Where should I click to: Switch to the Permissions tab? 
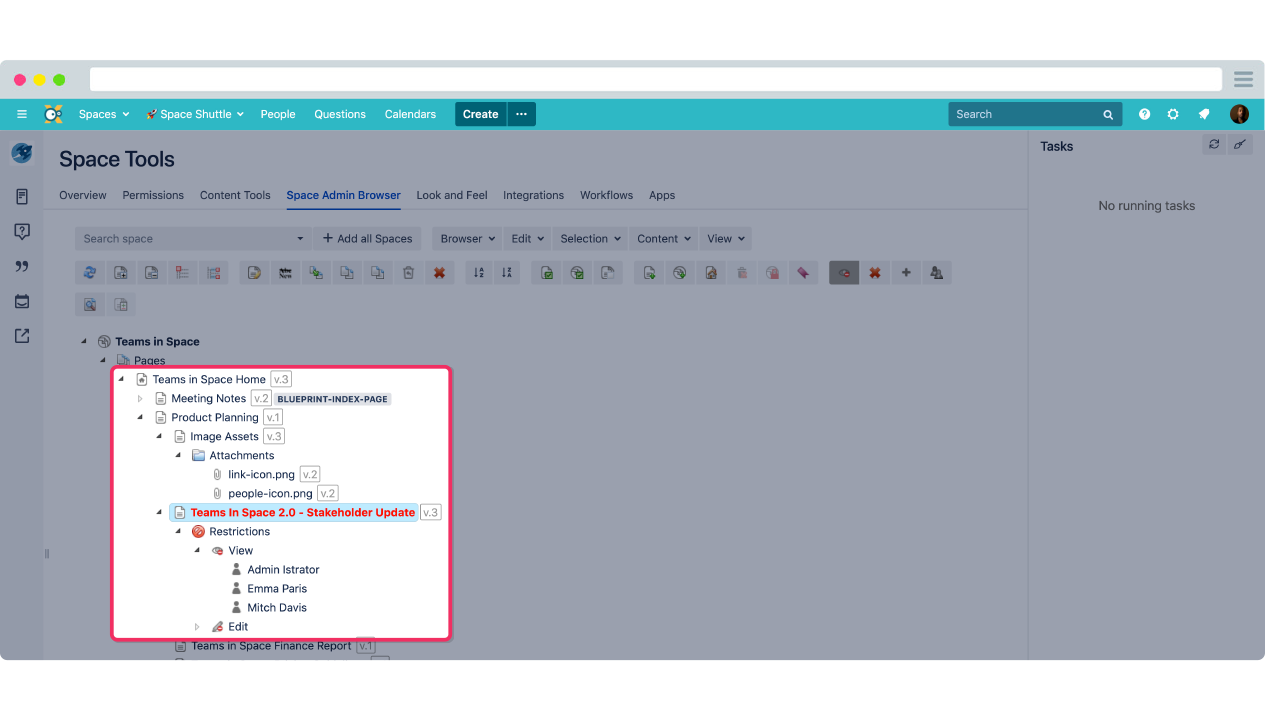(x=152, y=195)
